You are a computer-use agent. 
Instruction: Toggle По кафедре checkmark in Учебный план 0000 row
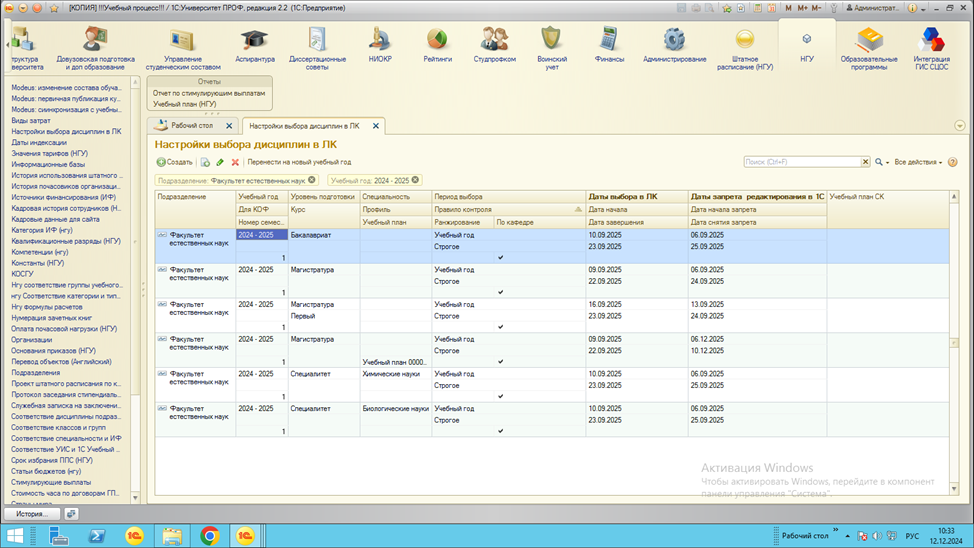pos(501,362)
